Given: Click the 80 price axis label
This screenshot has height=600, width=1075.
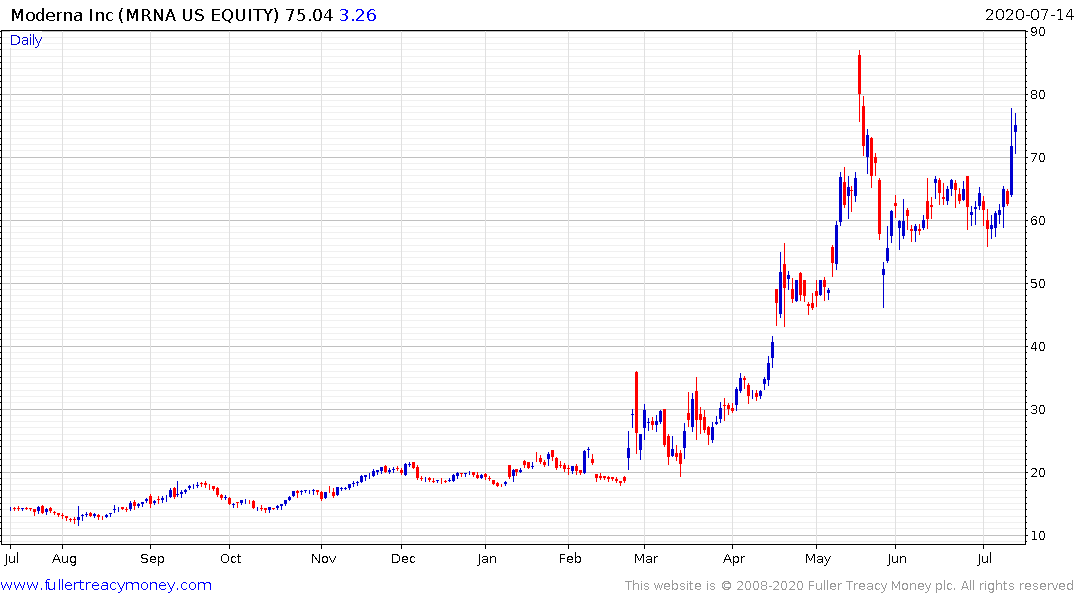Looking at the screenshot, I should (1038, 95).
